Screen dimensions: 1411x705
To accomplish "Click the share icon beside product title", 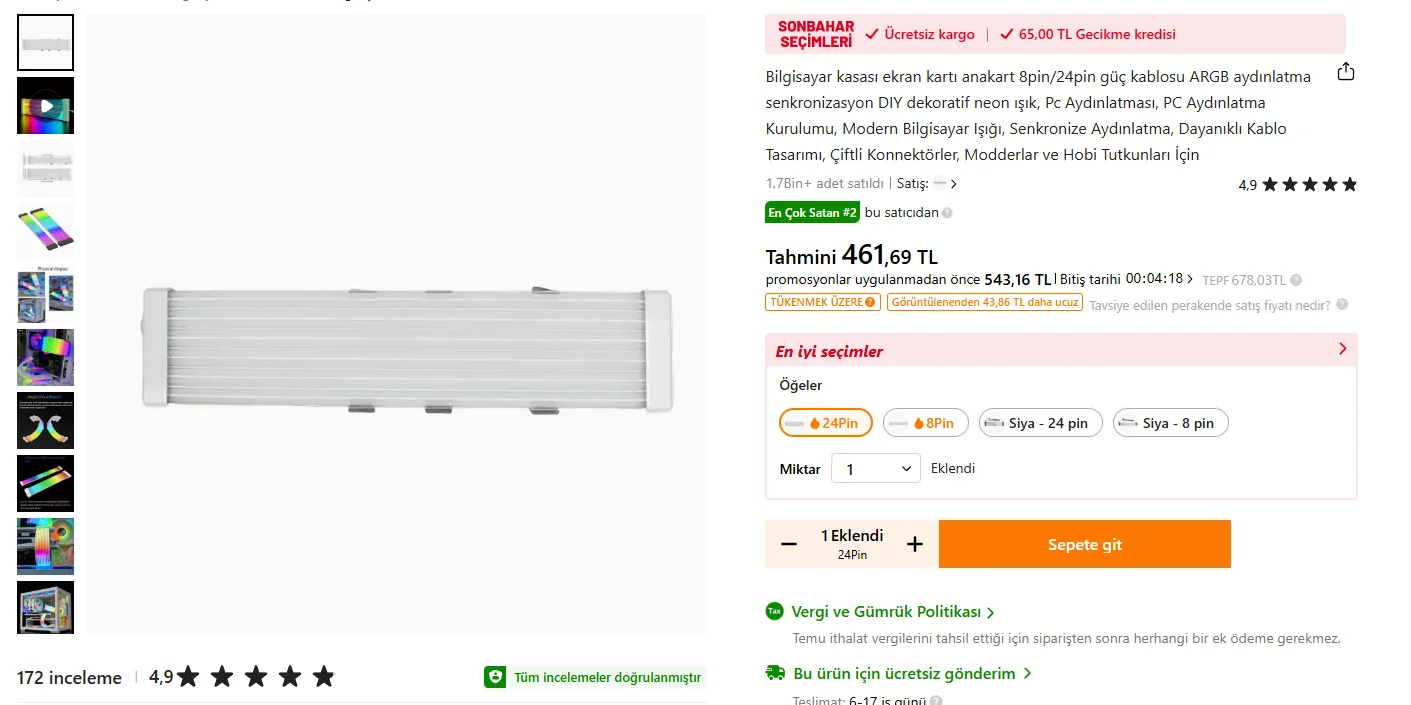I will pos(1346,72).
